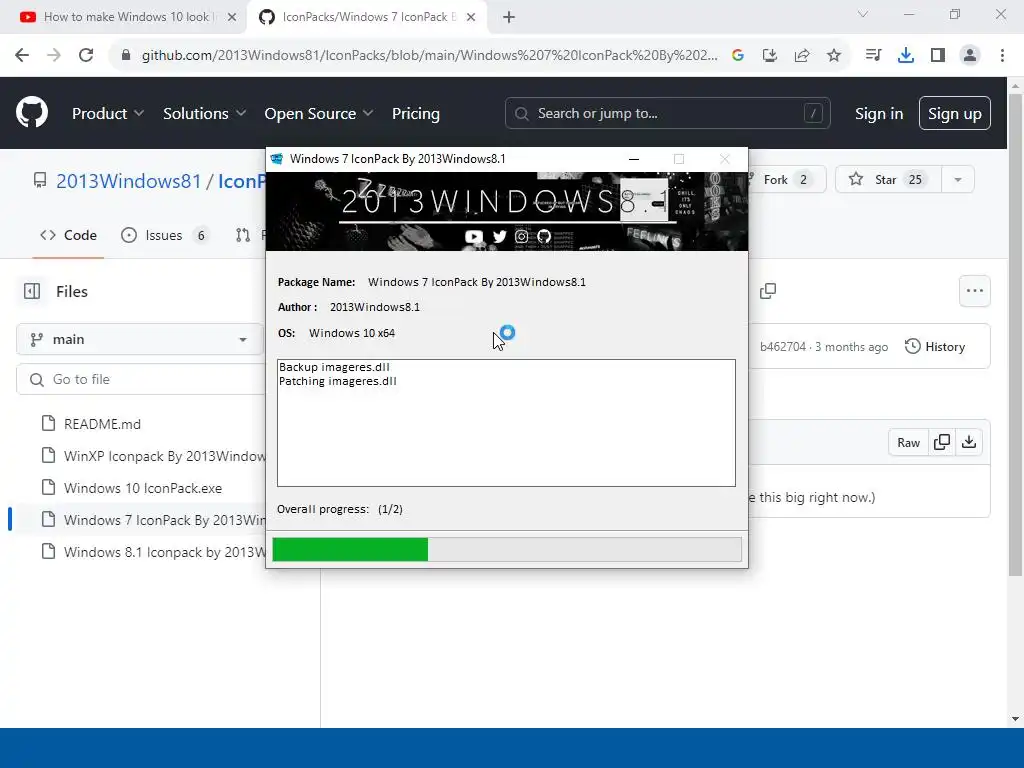Switch to the Issues tab

click(165, 235)
